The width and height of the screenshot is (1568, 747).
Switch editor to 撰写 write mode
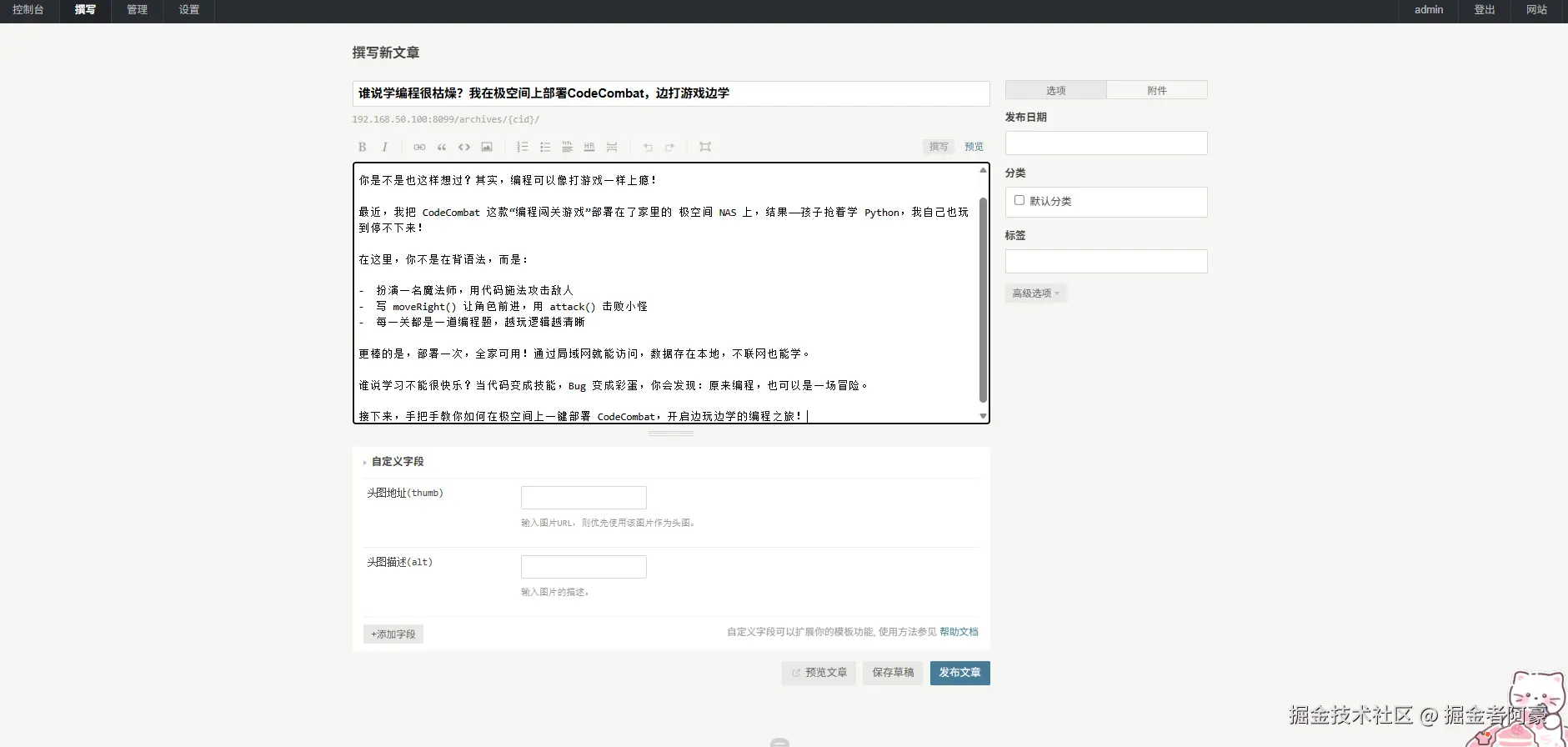click(939, 147)
